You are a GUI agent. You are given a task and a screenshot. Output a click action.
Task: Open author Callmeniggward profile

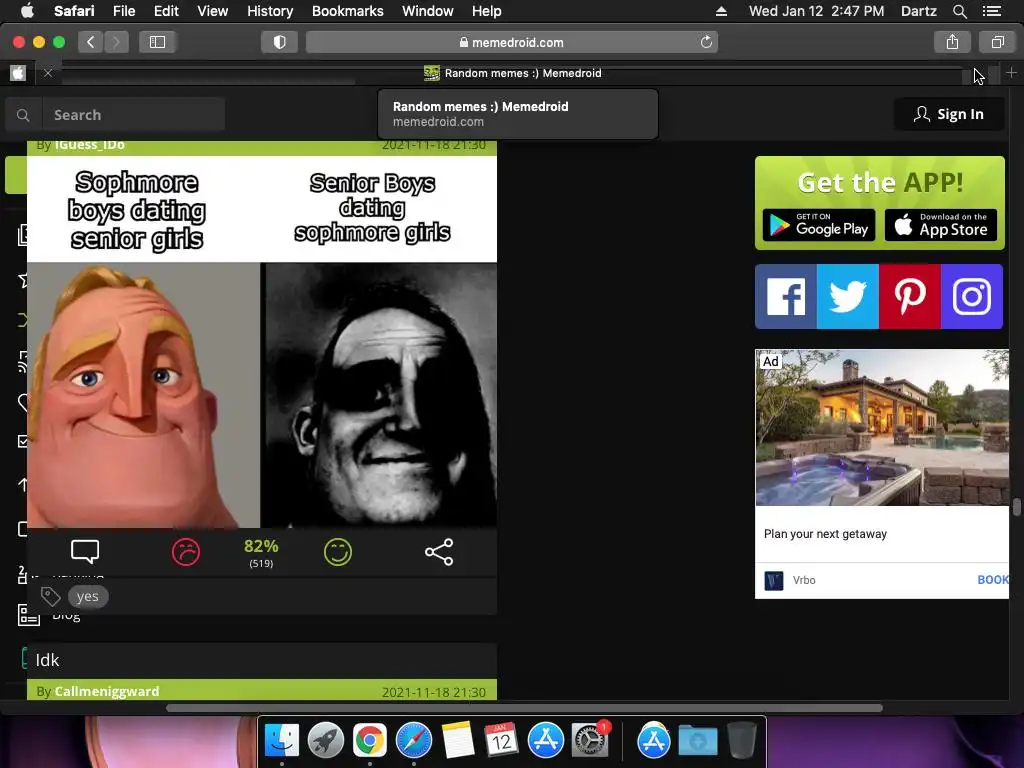[106, 691]
